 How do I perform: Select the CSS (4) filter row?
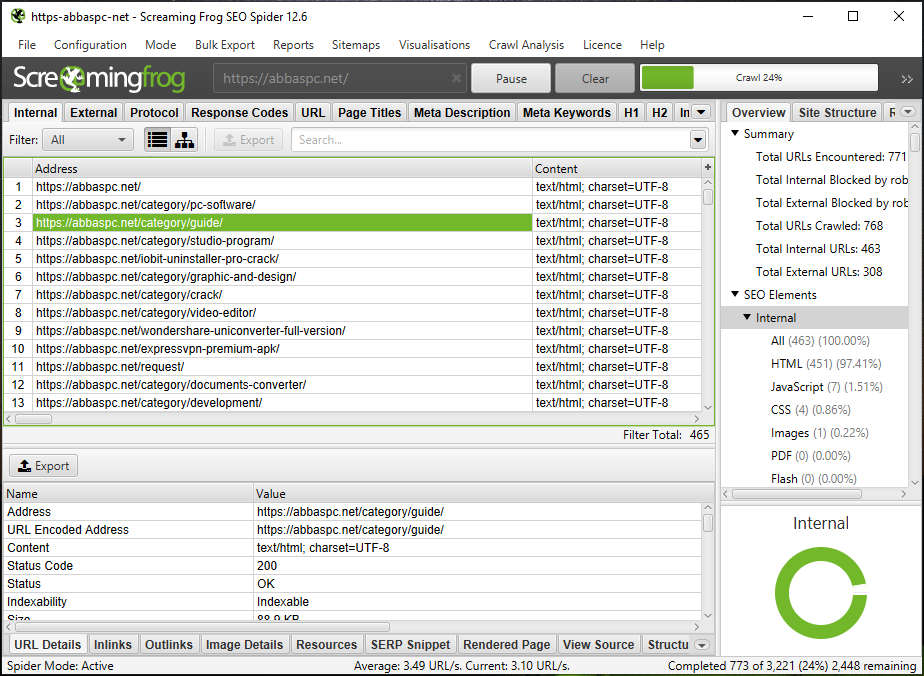click(810, 410)
